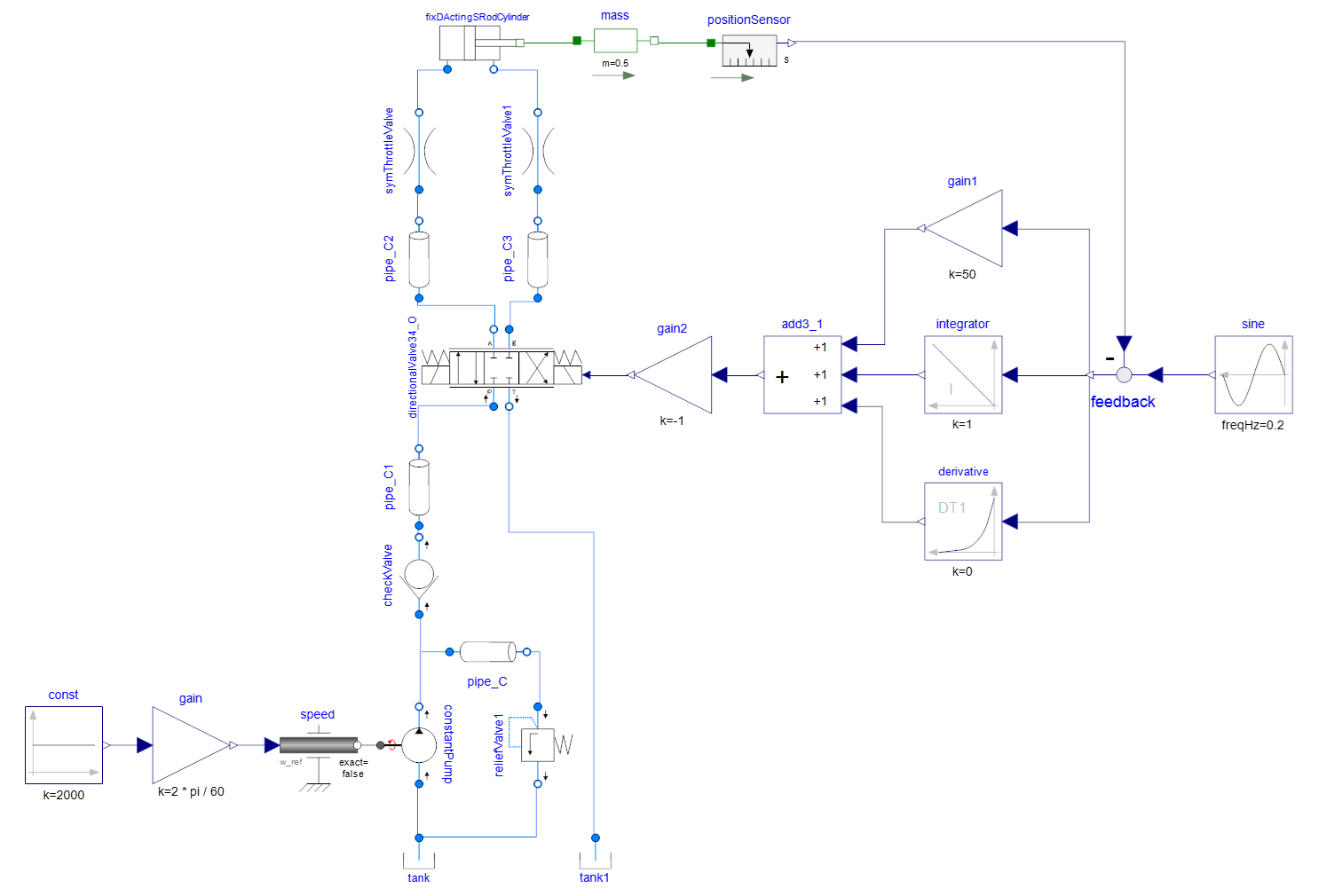Viewport: 1319px width, 896px height.
Task: Select the gain2 triangle block
Action: [x=675, y=375]
